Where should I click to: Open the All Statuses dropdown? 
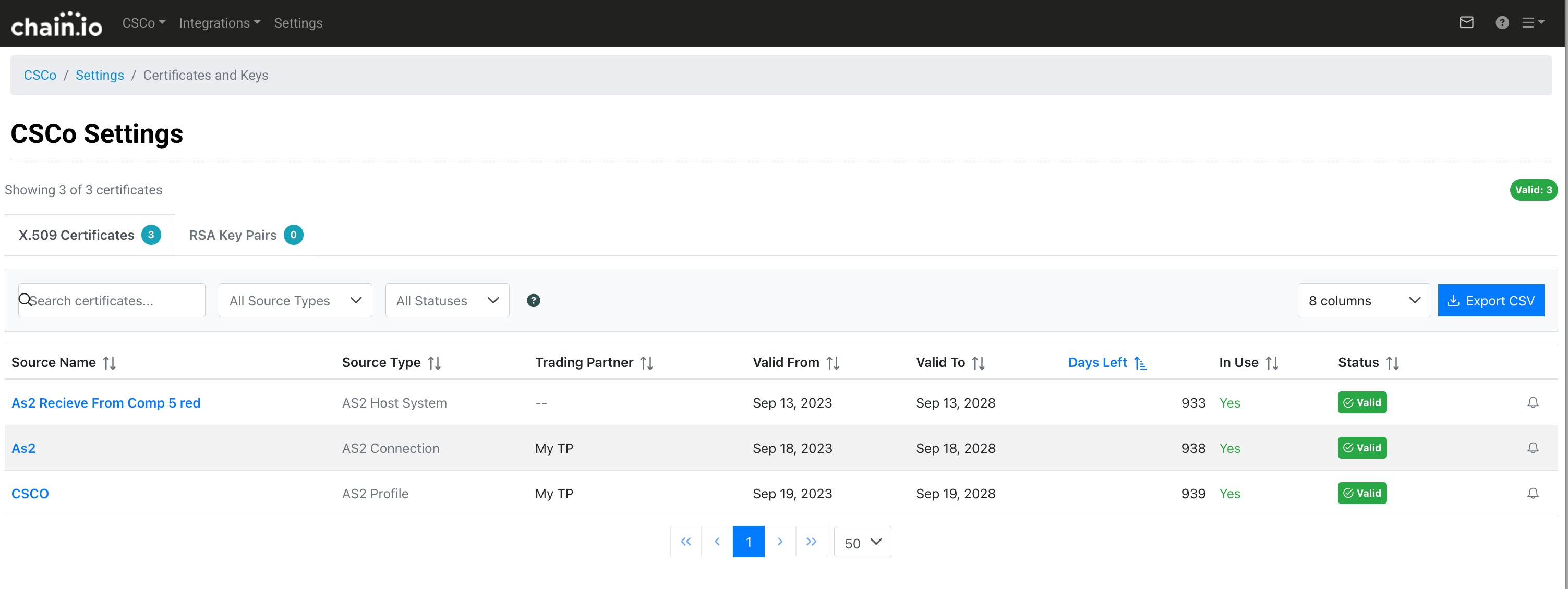[447, 301]
